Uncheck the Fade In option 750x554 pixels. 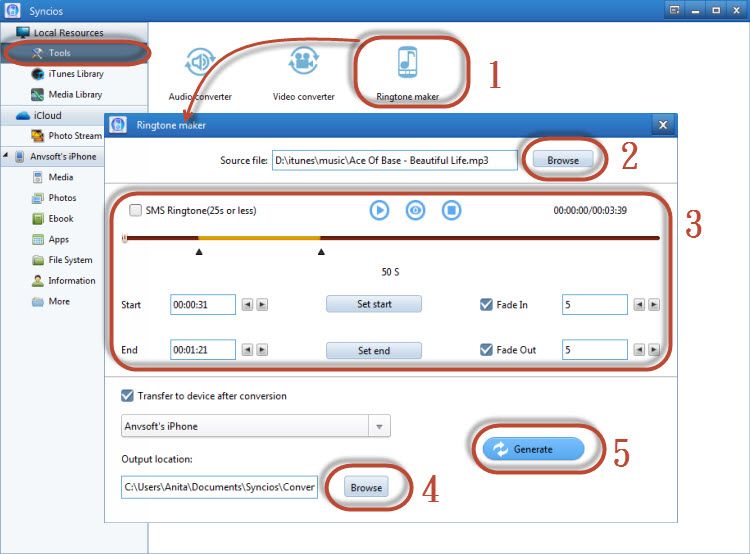[x=486, y=305]
